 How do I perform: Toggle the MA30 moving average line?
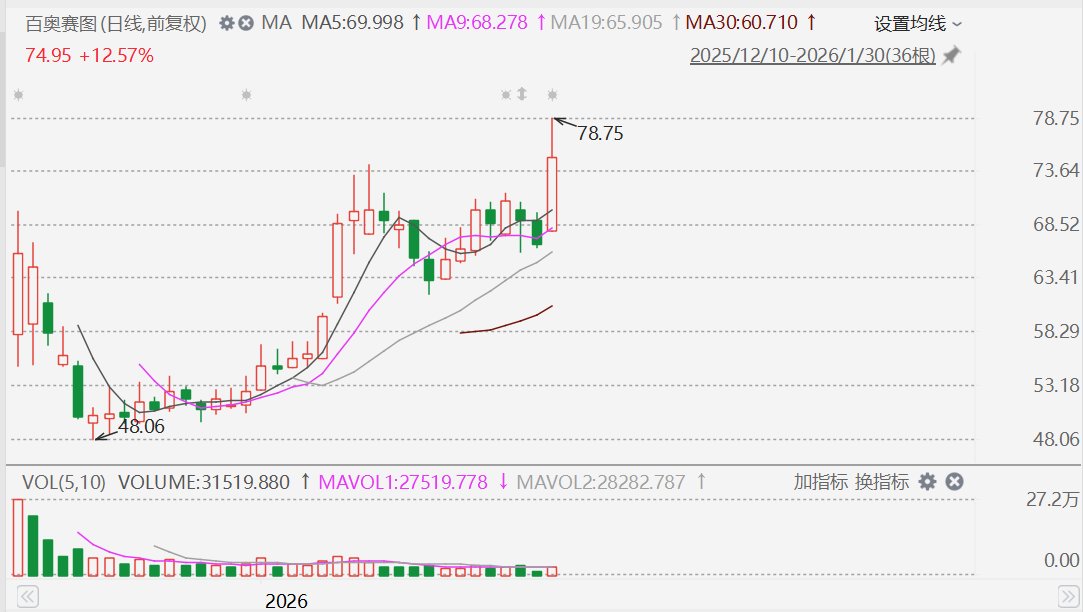[744, 22]
